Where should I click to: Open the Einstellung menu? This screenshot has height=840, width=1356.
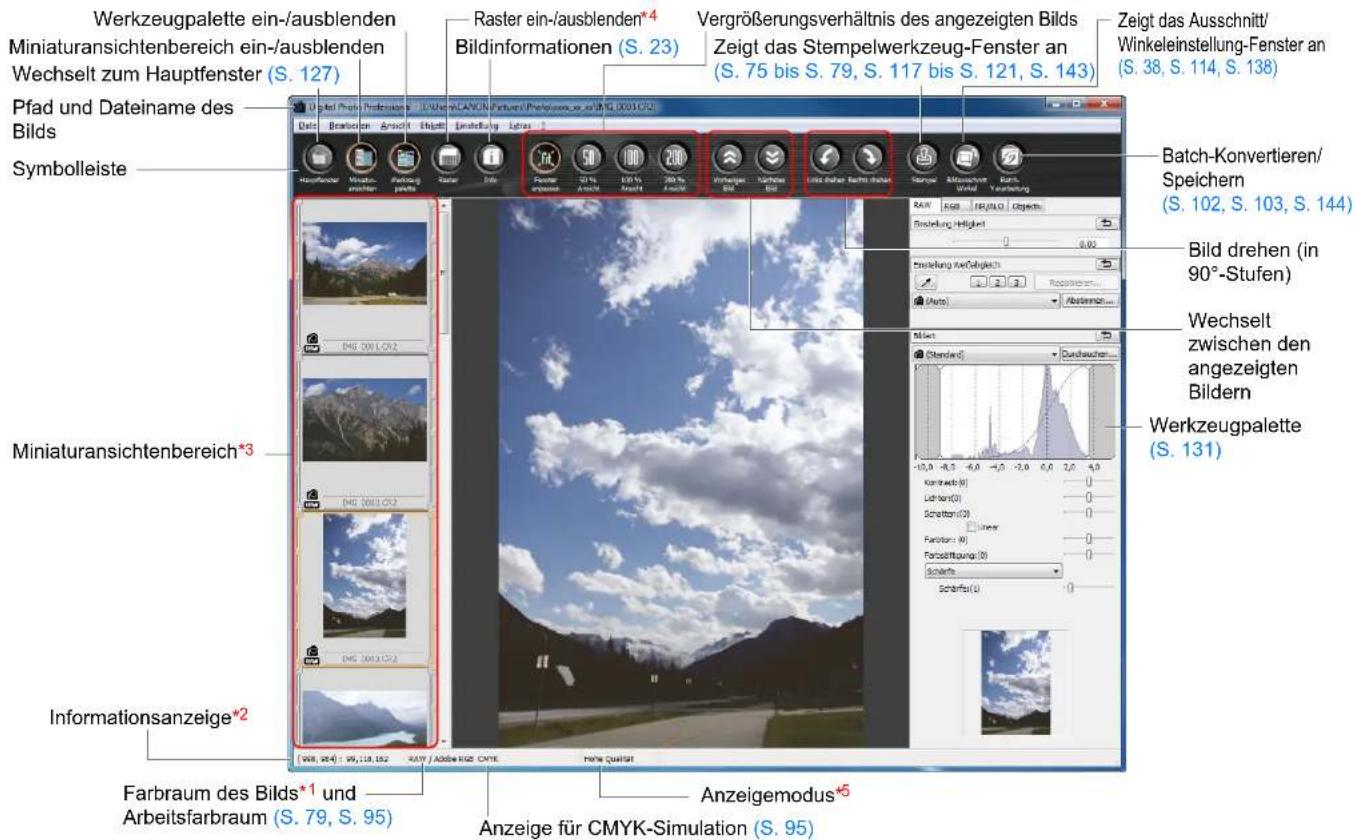tap(476, 126)
